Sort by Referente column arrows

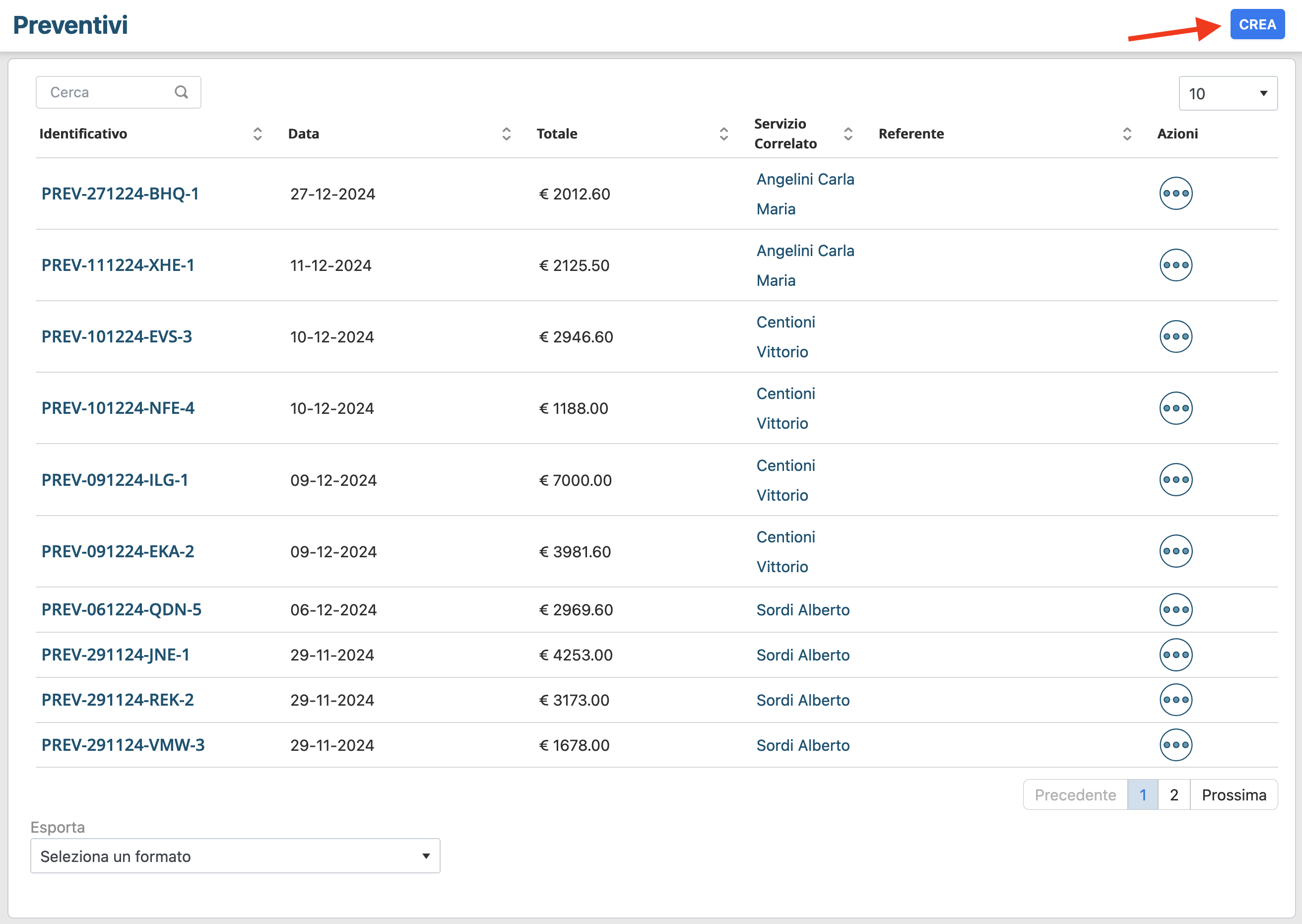[1127, 133]
